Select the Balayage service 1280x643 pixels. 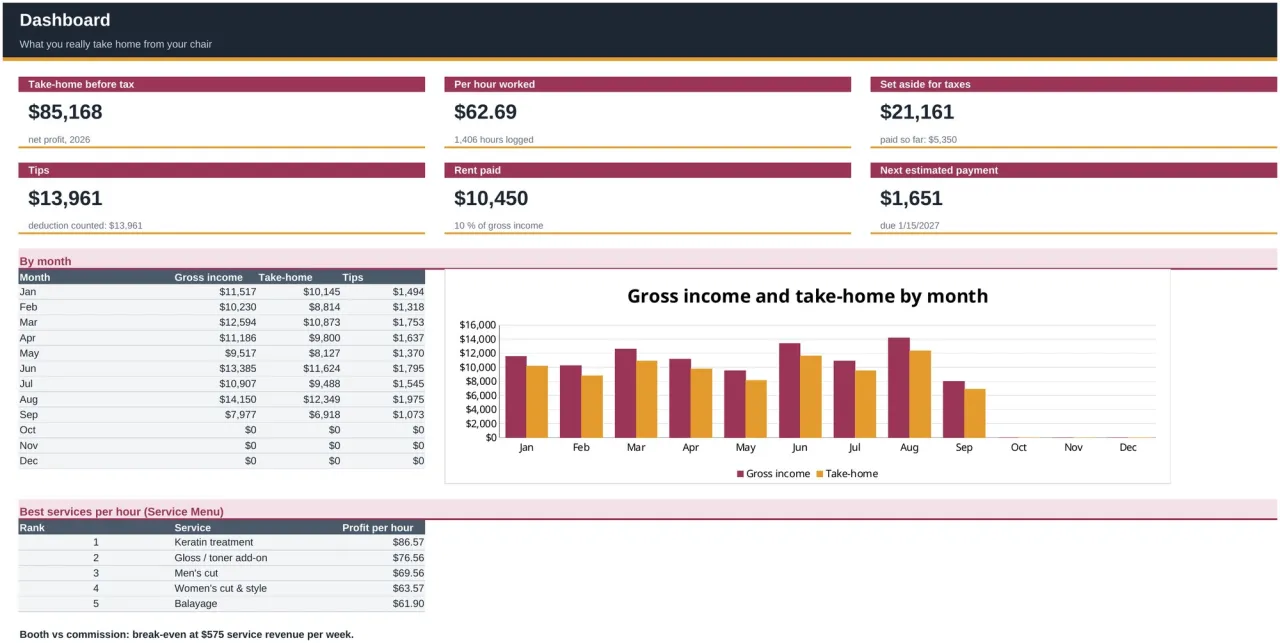194,604
